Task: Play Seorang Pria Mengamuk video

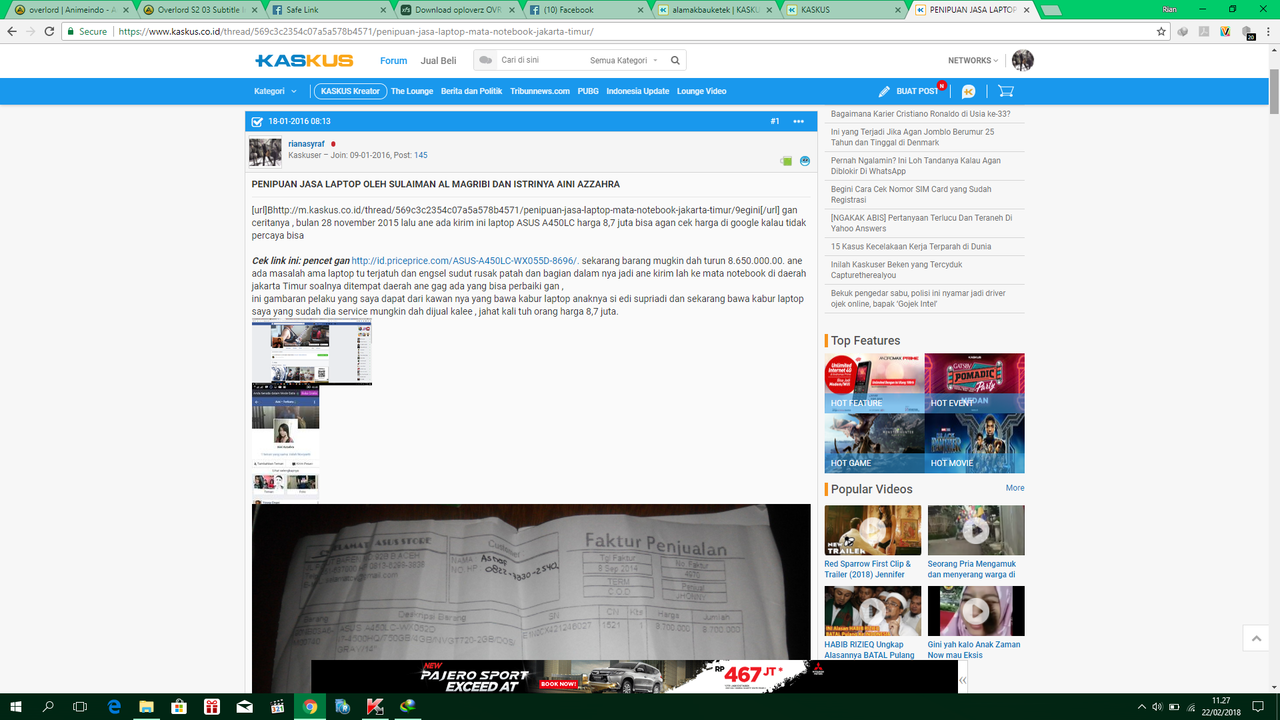Action: 976,530
